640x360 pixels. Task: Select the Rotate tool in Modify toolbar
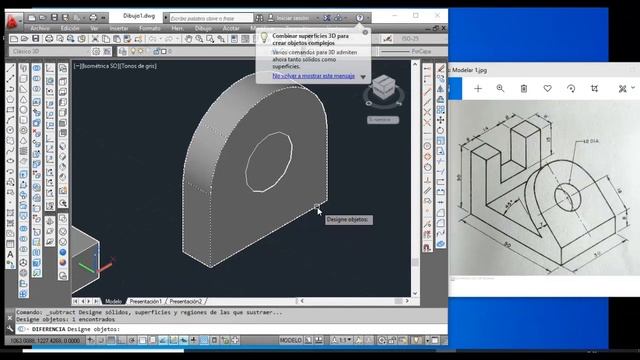coord(441,131)
